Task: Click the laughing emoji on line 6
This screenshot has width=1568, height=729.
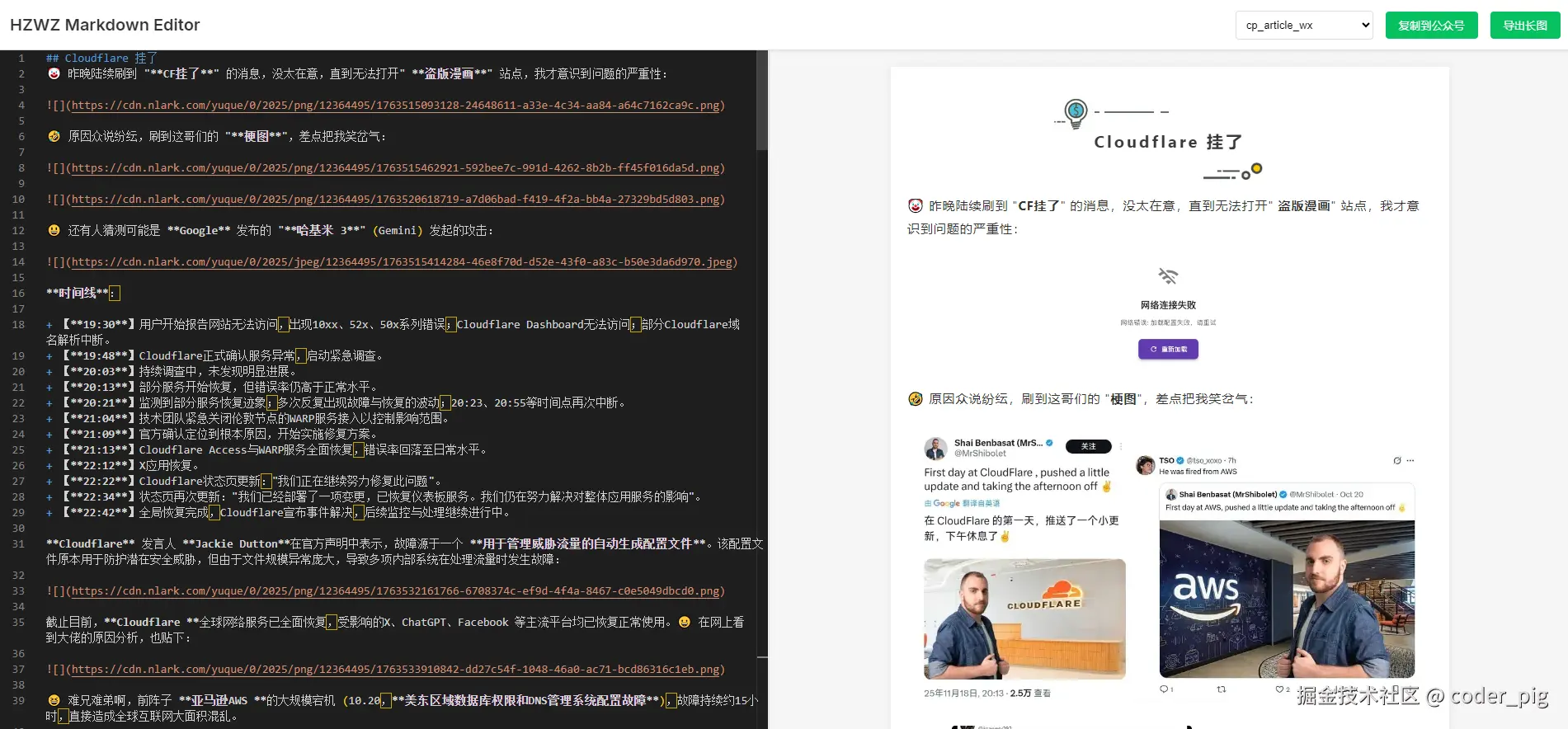Action: coord(54,137)
